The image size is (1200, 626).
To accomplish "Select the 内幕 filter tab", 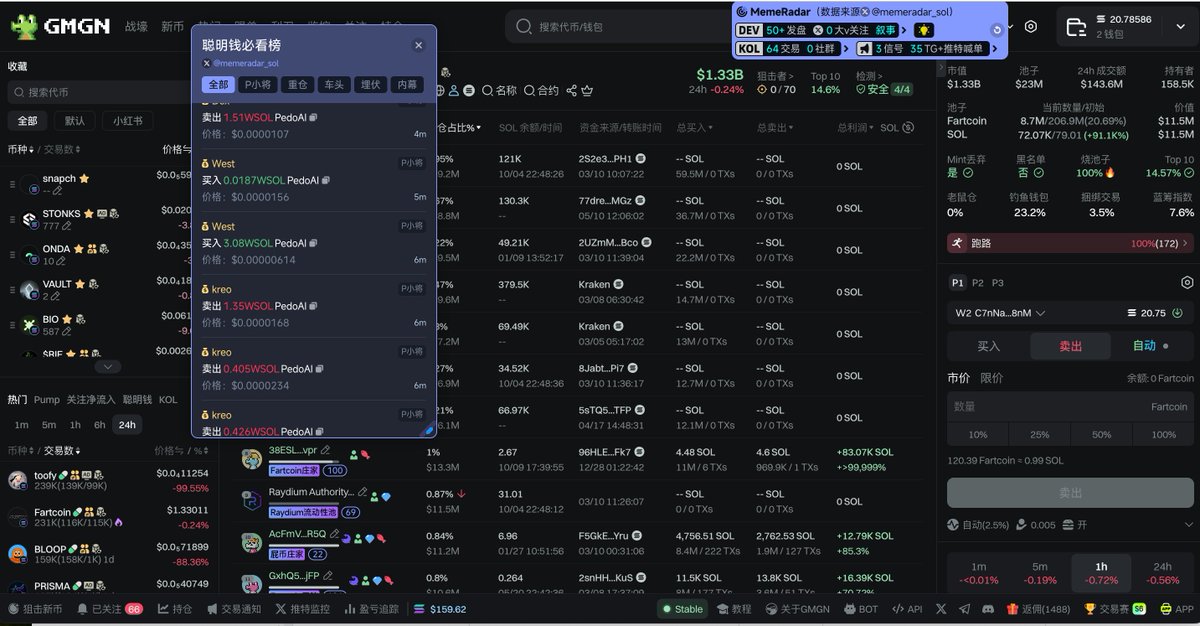I will pos(406,85).
